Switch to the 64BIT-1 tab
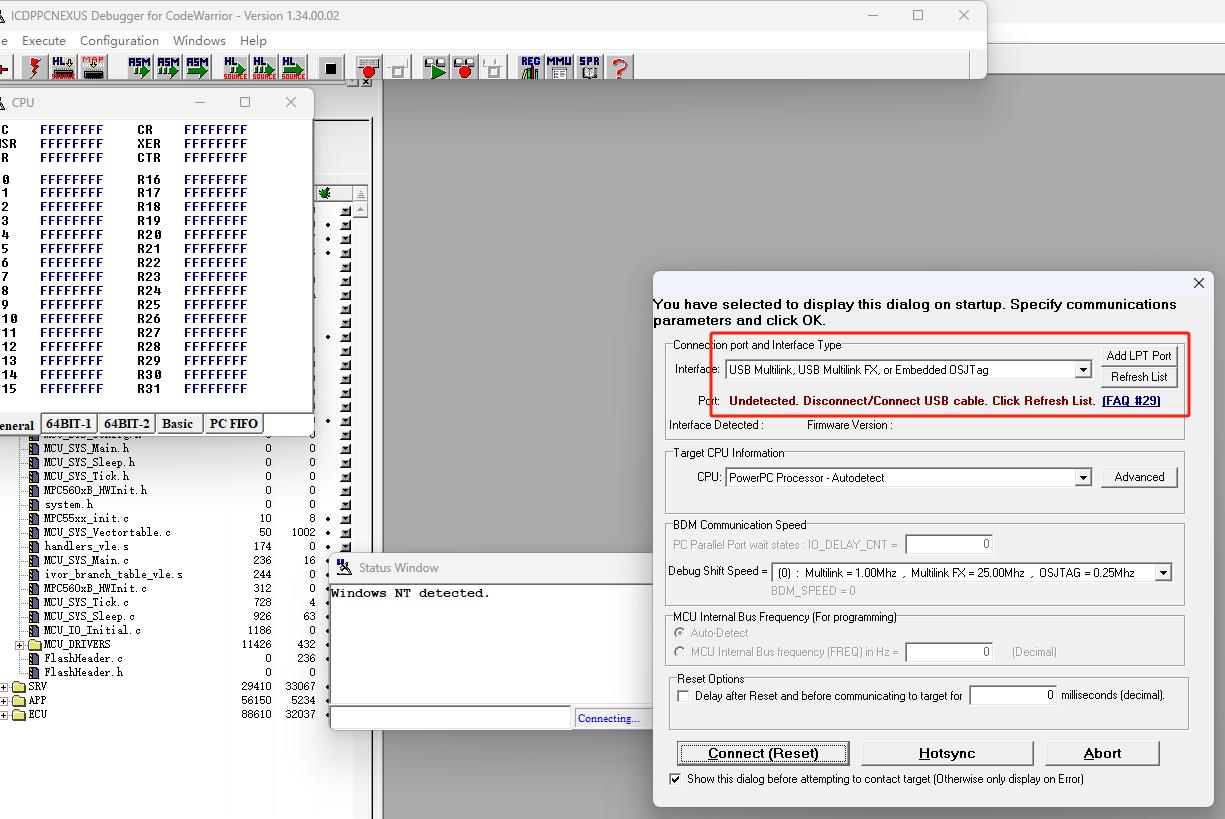 pyautogui.click(x=69, y=424)
